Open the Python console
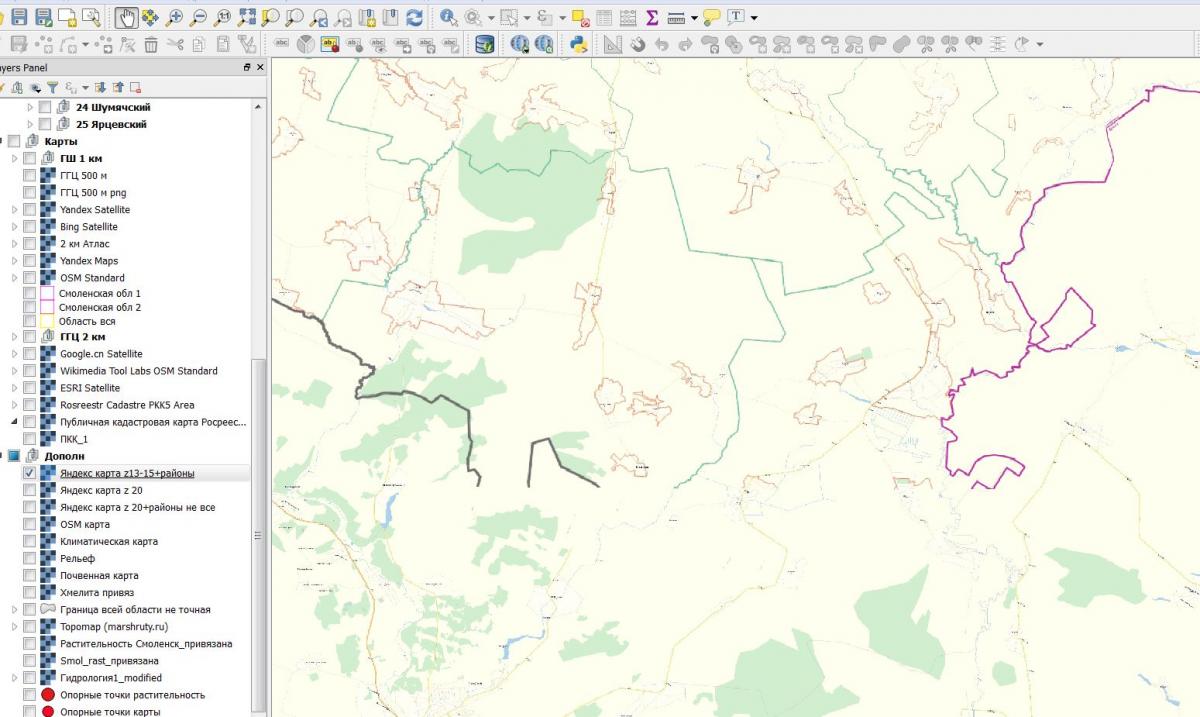The width and height of the screenshot is (1200, 717). click(x=577, y=44)
